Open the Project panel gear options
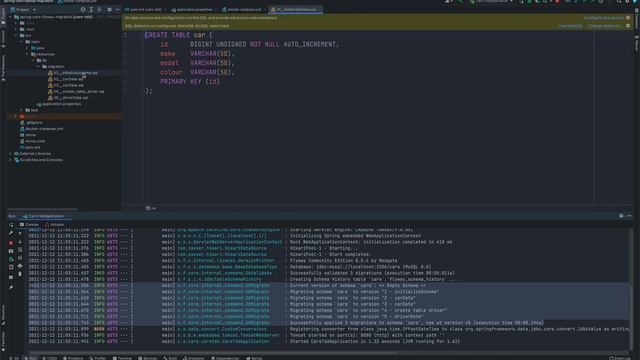 point(109,9)
